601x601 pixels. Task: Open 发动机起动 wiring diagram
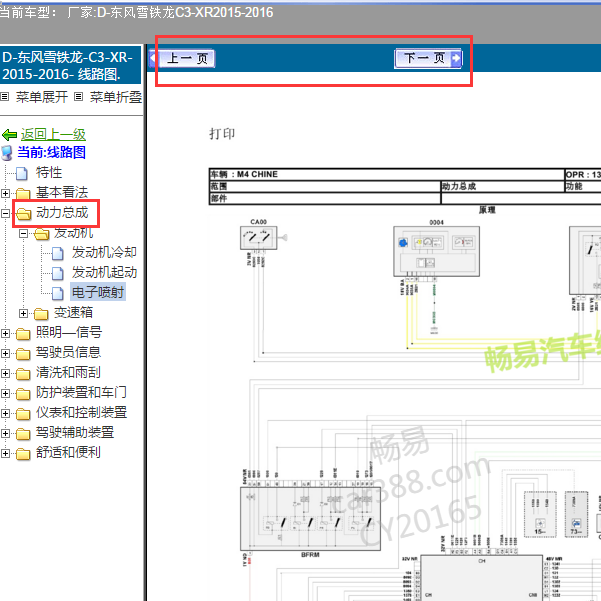(x=104, y=273)
